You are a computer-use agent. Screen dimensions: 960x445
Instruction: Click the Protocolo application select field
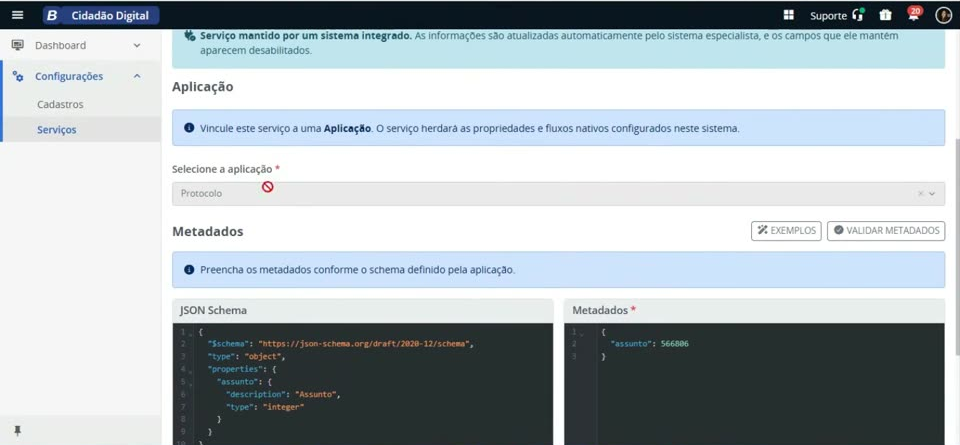(558, 193)
